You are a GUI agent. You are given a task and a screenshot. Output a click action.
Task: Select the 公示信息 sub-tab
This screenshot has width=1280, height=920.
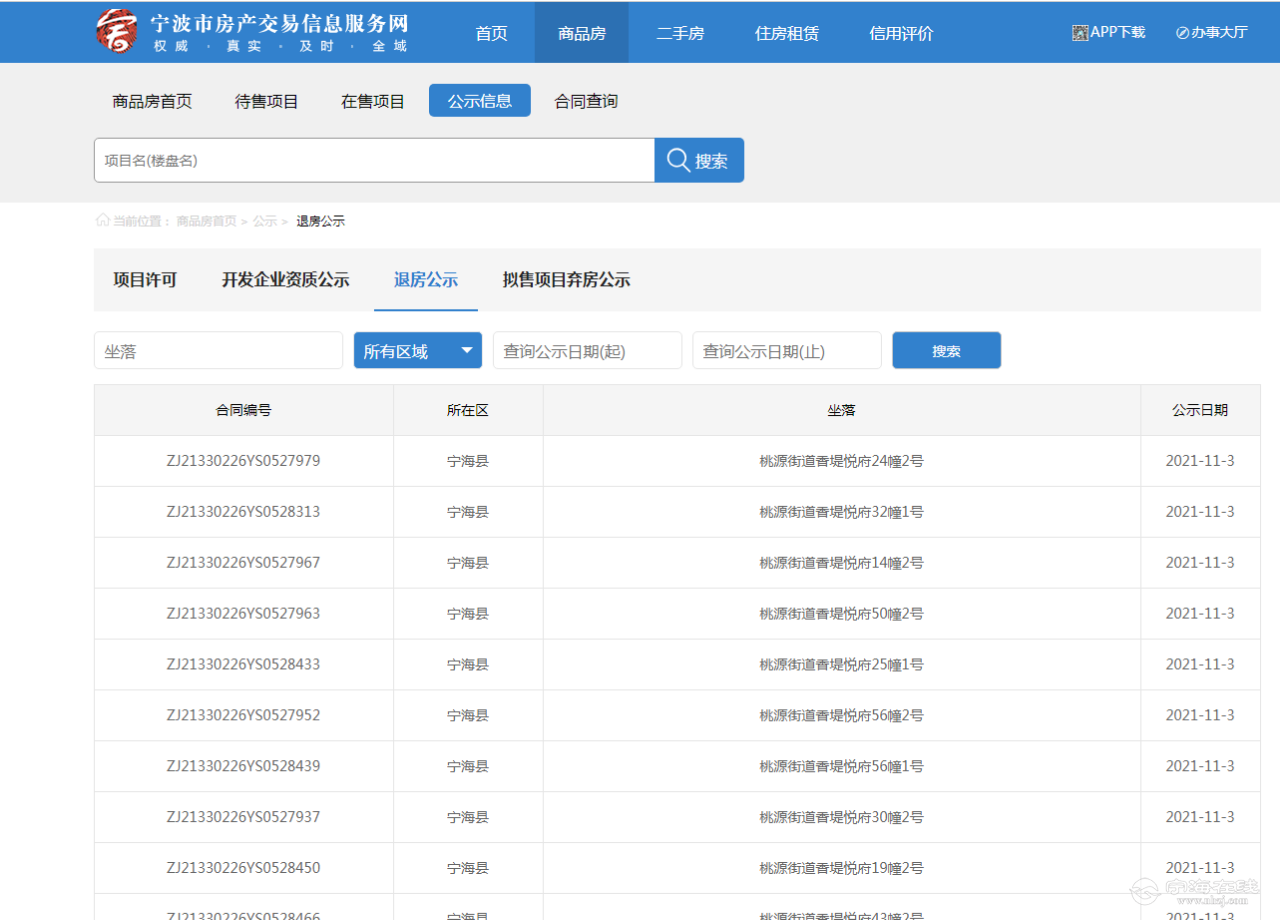[480, 101]
